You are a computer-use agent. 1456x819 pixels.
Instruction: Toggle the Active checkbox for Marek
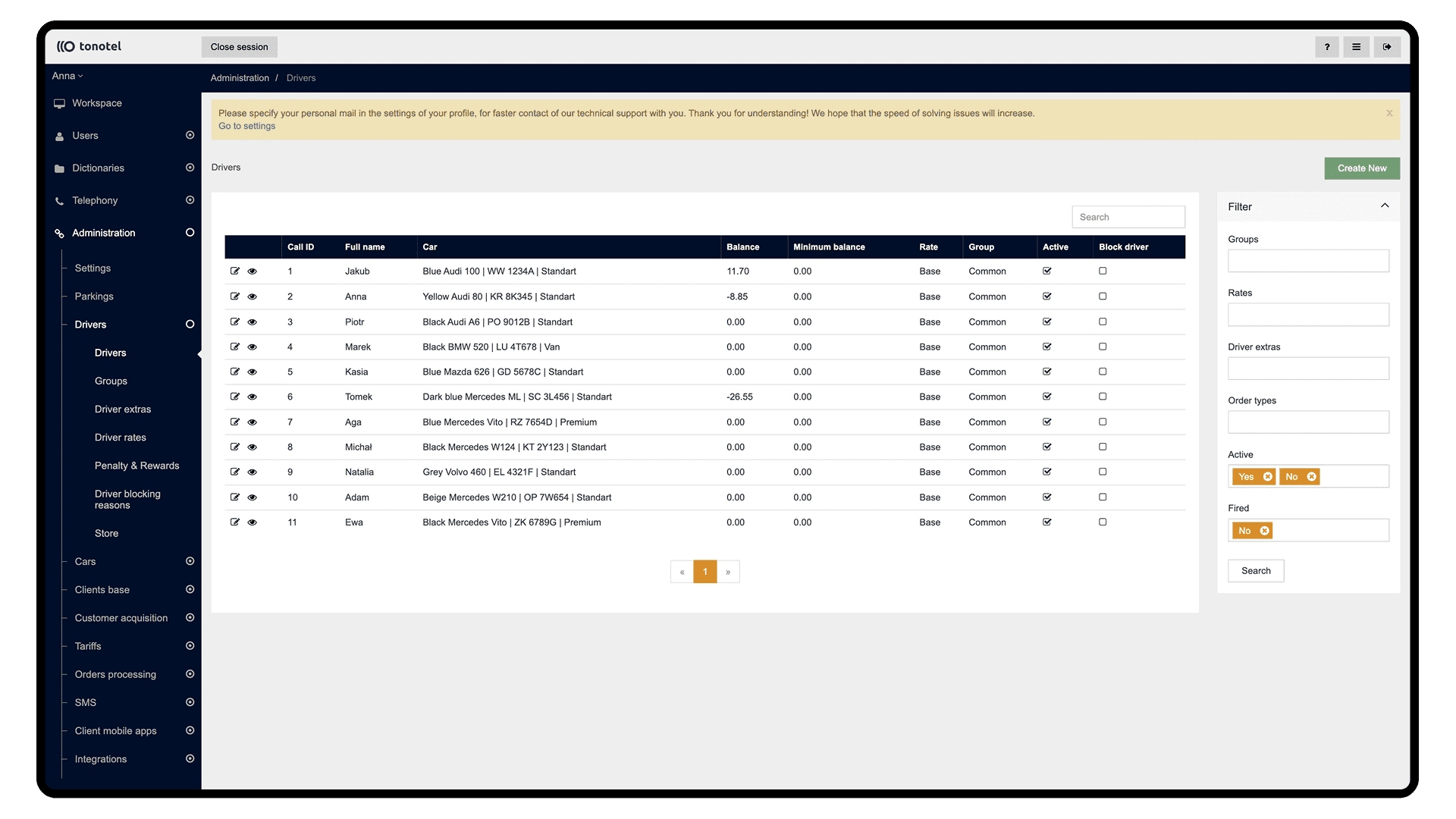coord(1047,347)
